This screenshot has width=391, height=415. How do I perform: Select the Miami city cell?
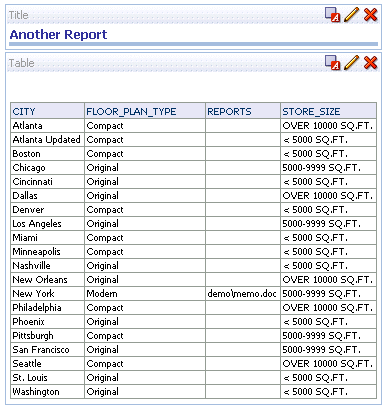(x=47, y=238)
